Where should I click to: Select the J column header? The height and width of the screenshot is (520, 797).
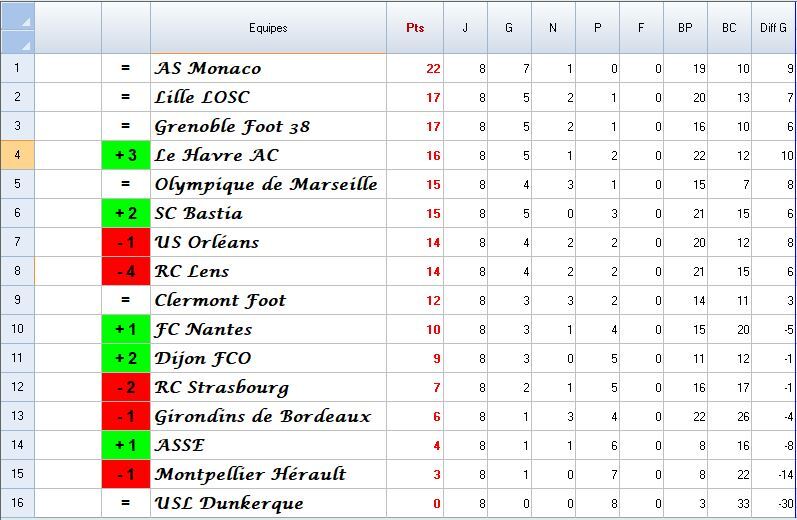coord(465,28)
